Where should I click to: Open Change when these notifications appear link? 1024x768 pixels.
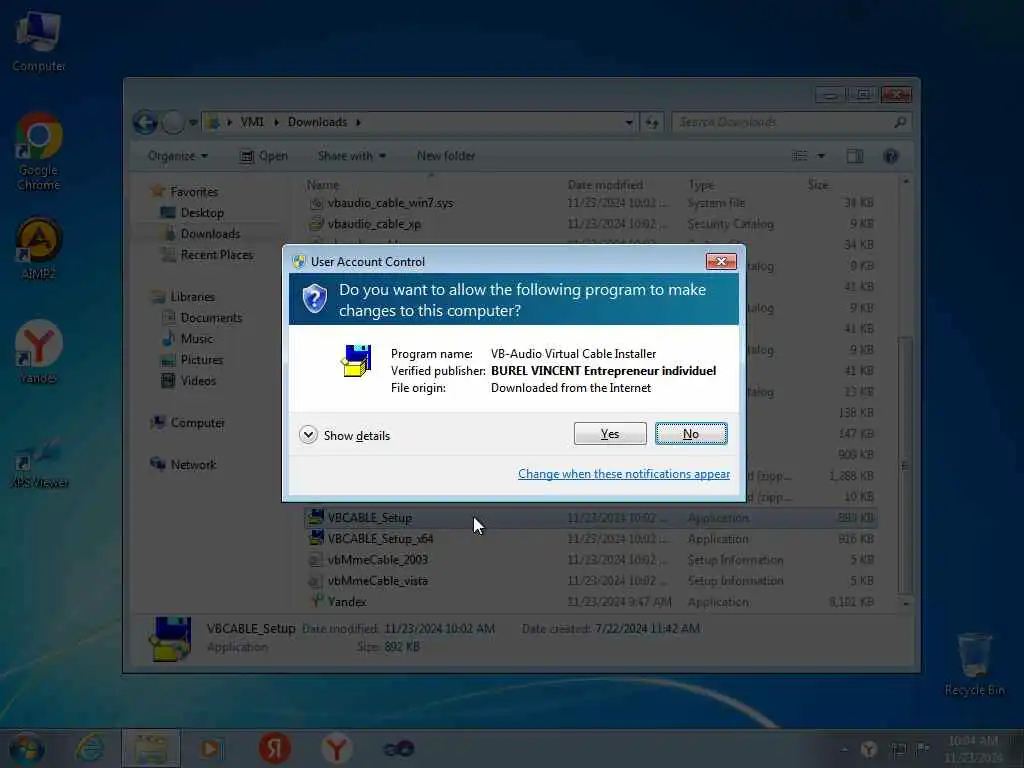tap(624, 474)
